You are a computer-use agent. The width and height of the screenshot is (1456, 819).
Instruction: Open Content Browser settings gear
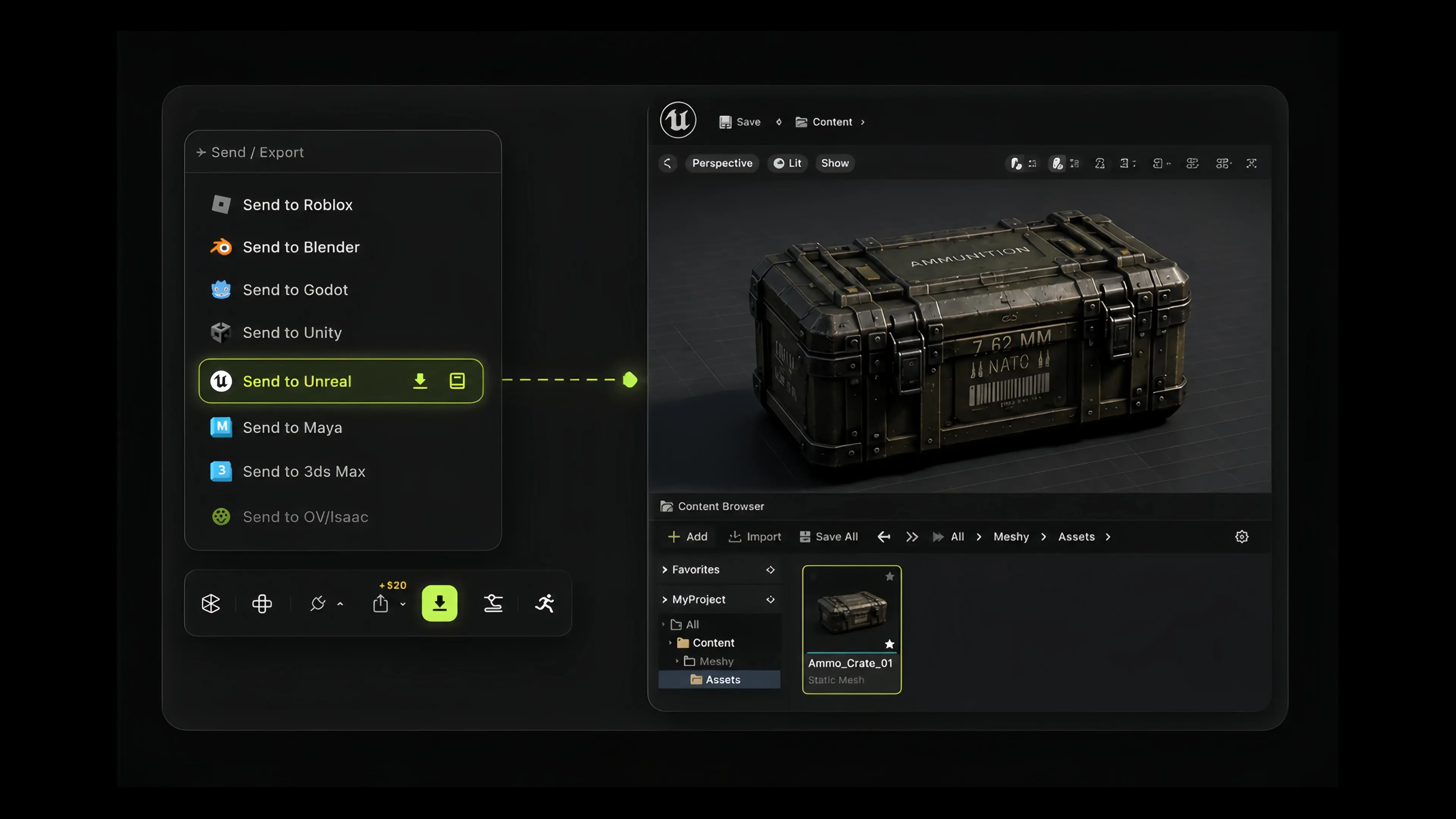[1242, 537]
